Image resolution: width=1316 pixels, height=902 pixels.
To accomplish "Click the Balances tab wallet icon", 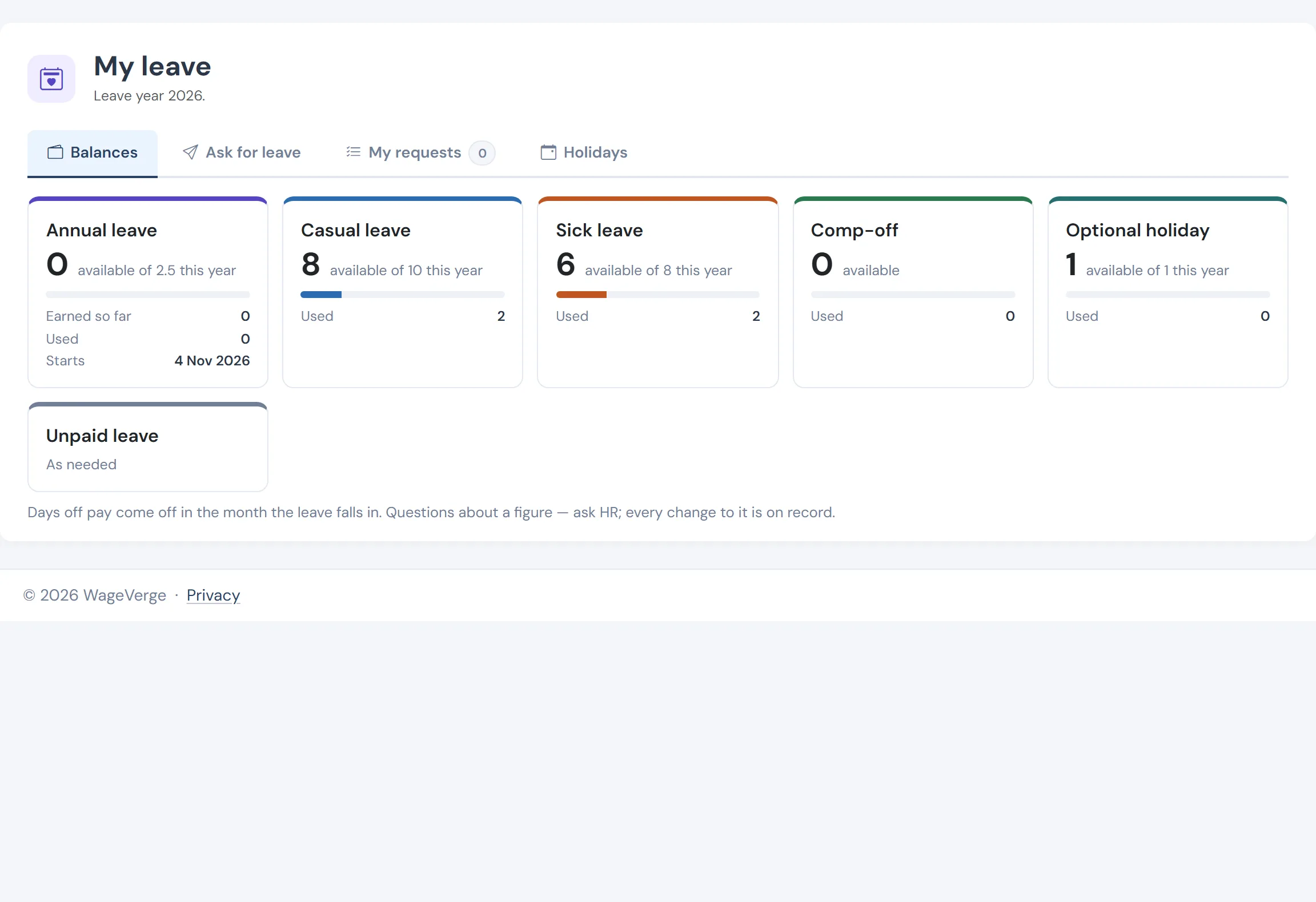I will pyautogui.click(x=55, y=152).
